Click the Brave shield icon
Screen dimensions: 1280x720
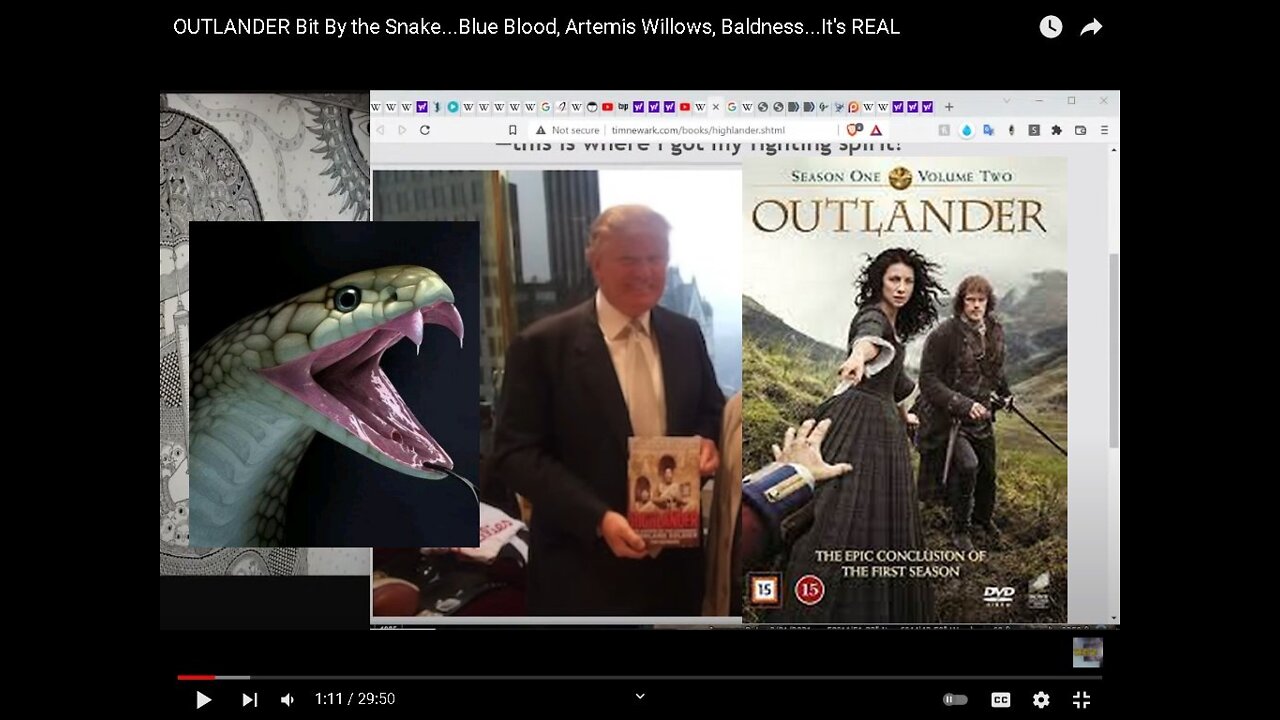pos(854,130)
